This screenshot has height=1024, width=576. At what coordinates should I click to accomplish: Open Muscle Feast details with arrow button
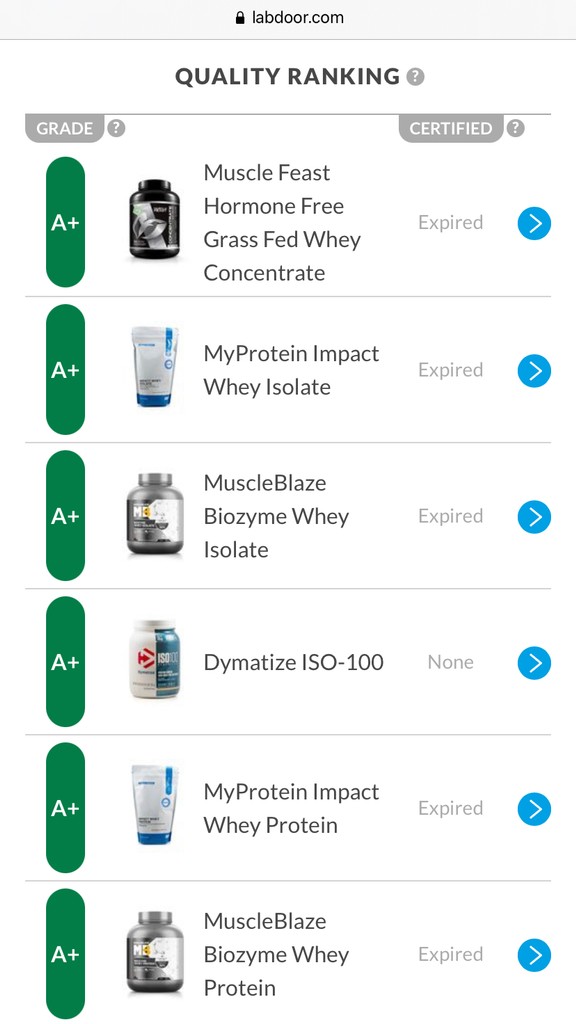[534, 223]
